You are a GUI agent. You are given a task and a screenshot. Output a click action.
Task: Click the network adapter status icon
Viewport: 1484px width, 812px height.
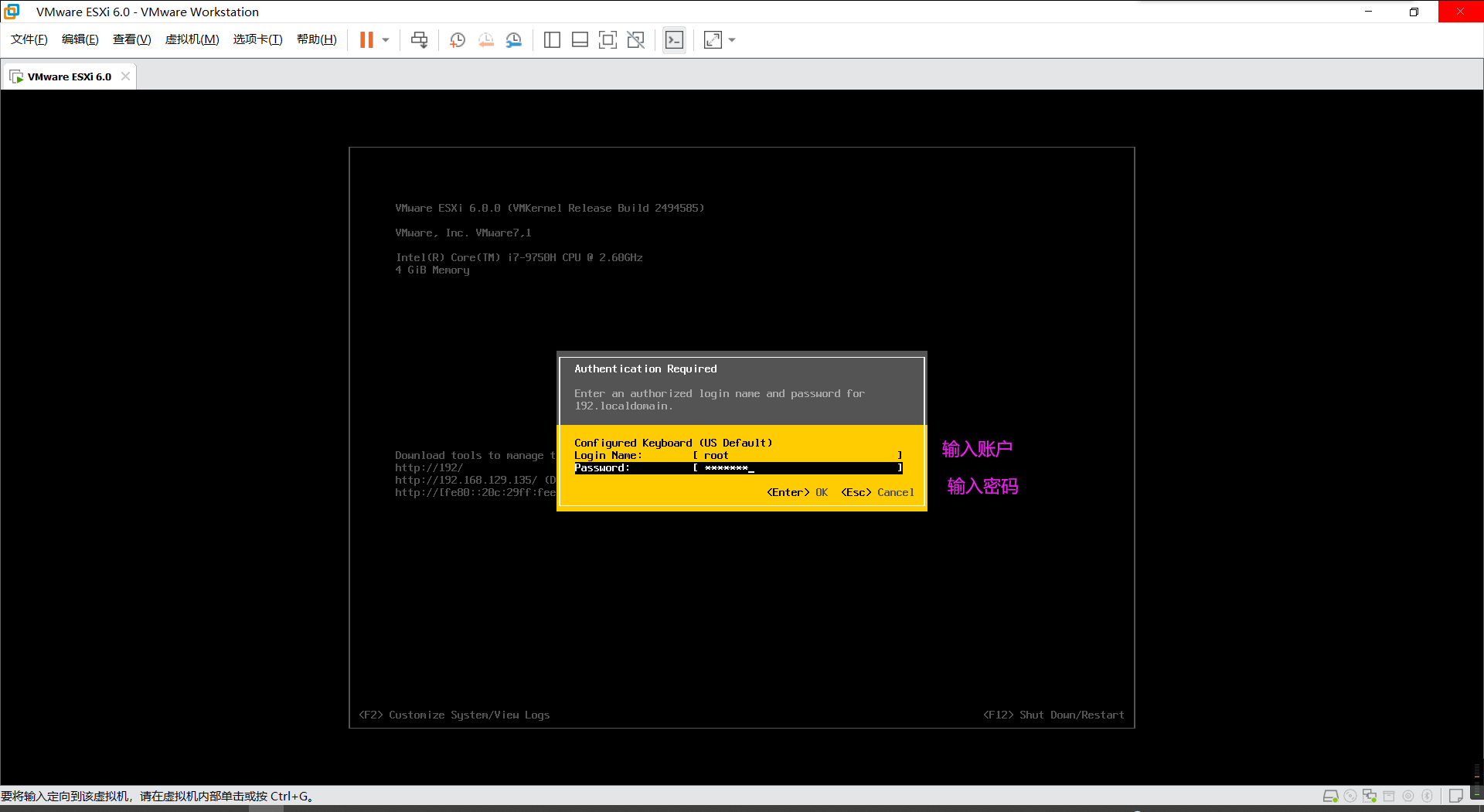click(1370, 796)
